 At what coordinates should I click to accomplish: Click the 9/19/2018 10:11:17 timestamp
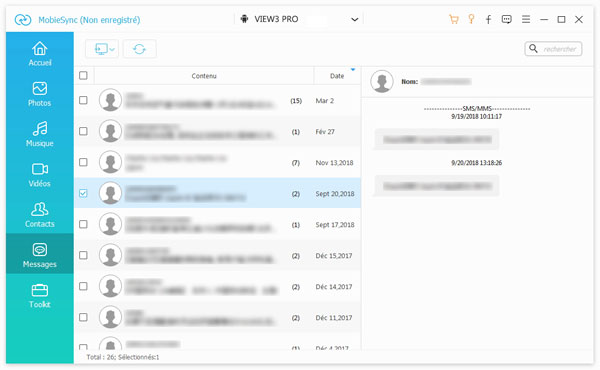point(476,116)
